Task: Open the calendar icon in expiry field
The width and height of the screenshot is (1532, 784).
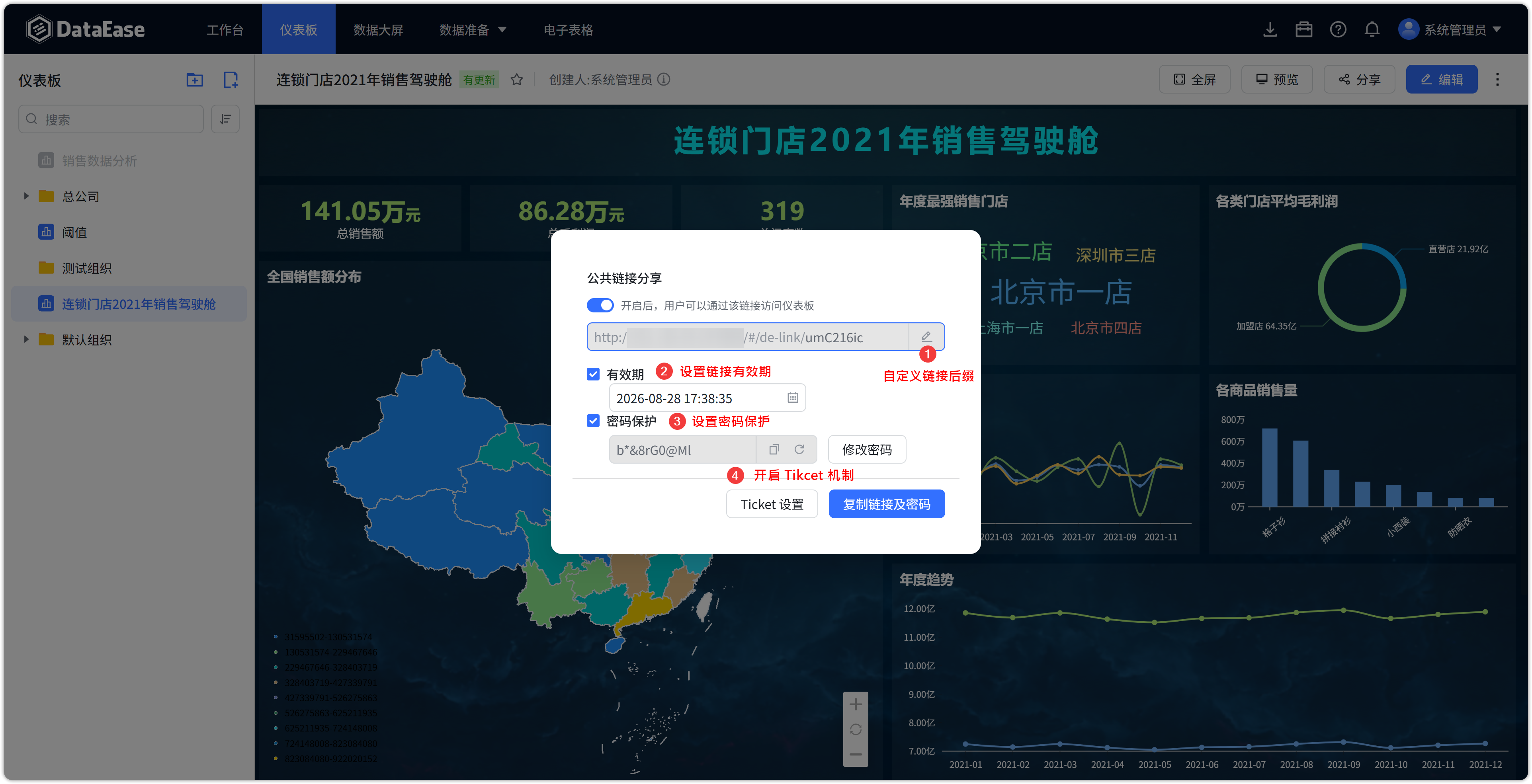Action: [793, 398]
